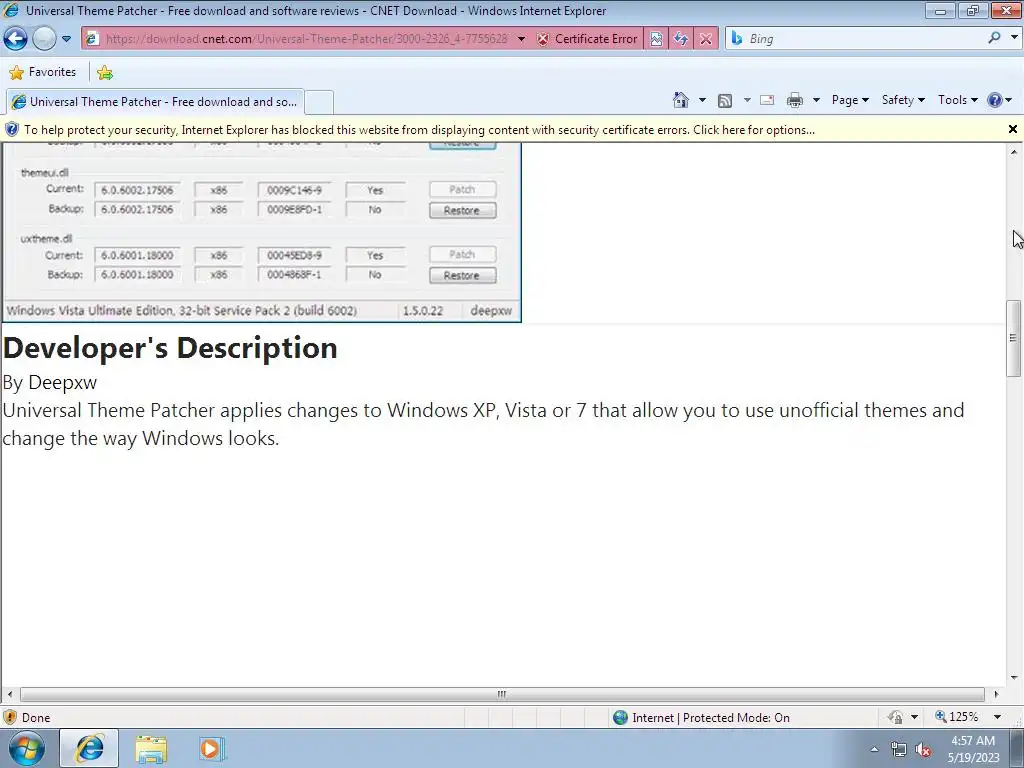Image resolution: width=1024 pixels, height=768 pixels.
Task: Click Internet Protected Mode status zone
Action: [x=702, y=718]
